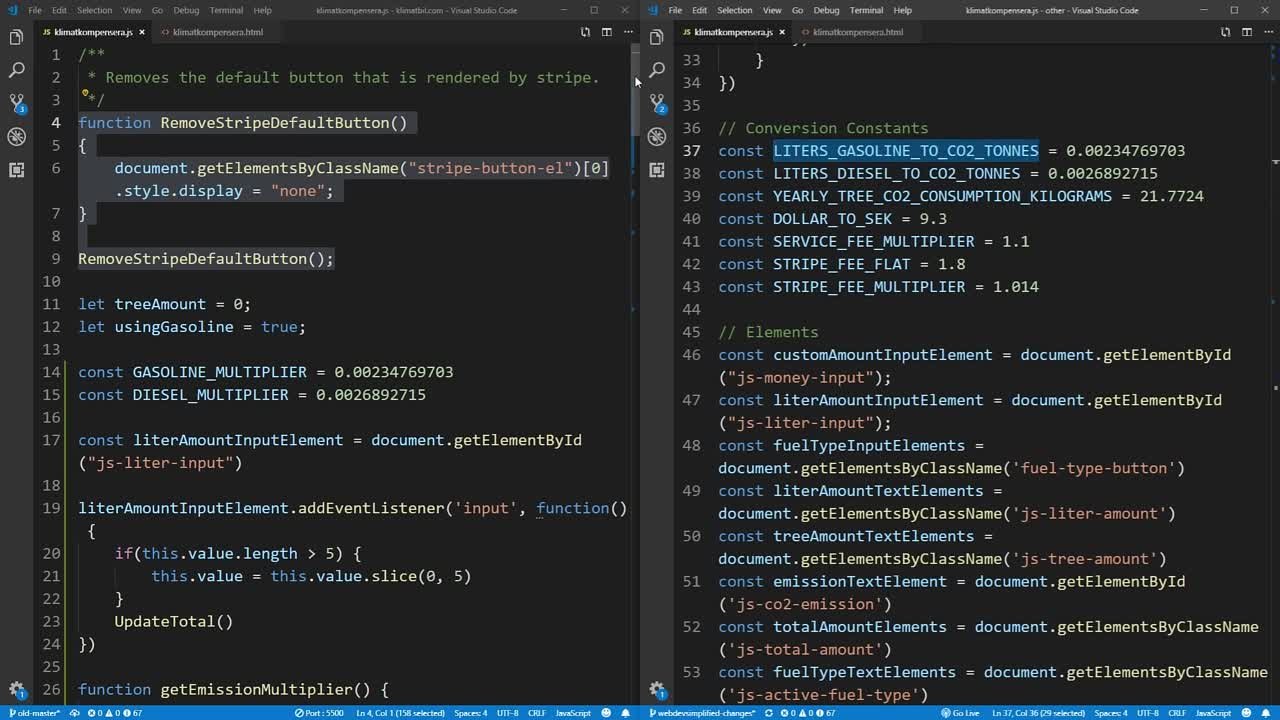1280x720 pixels.
Task: Open File menu in left window
Action: point(35,10)
